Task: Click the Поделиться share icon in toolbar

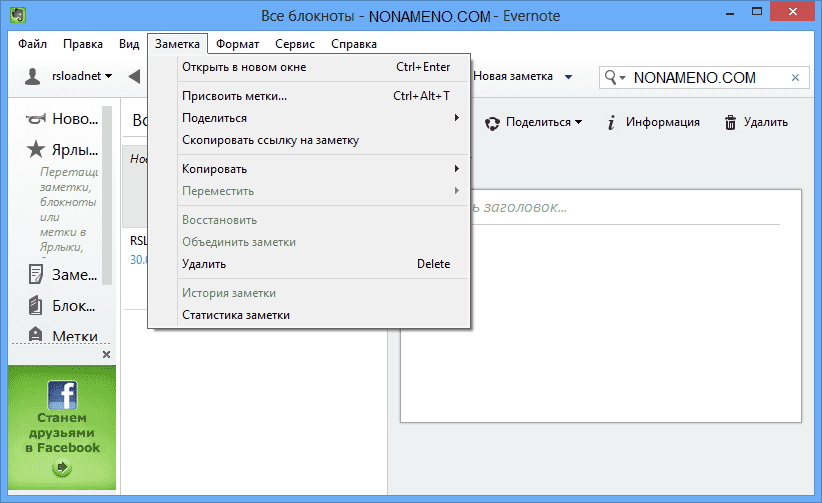Action: (x=492, y=123)
